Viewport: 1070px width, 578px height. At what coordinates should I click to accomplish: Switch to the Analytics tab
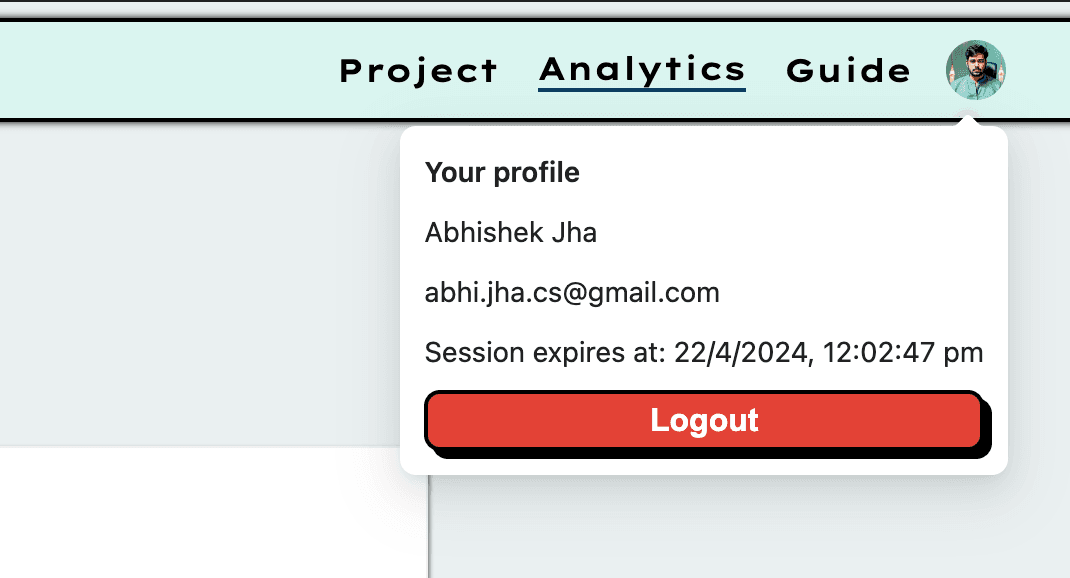coord(642,71)
